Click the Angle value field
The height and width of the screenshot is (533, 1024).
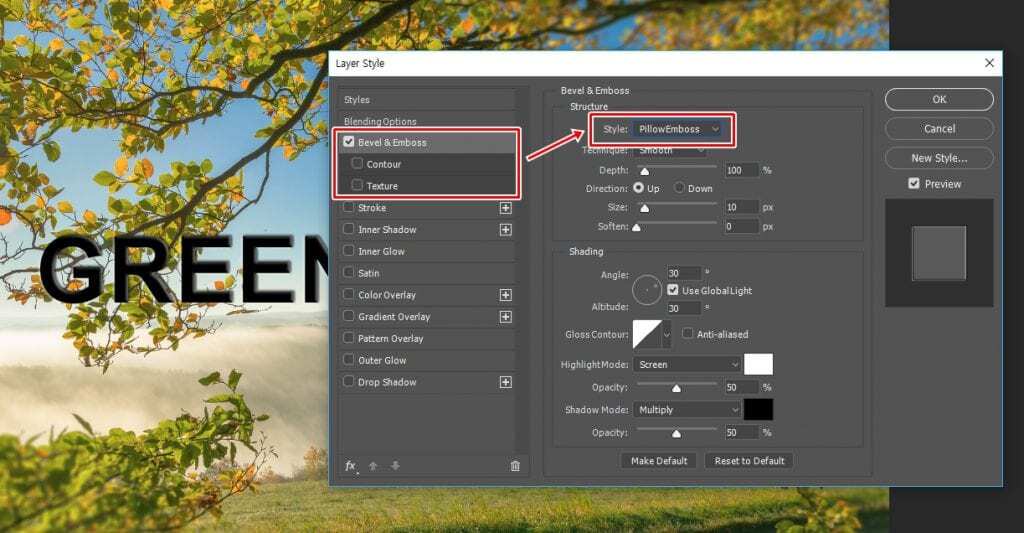(x=684, y=273)
